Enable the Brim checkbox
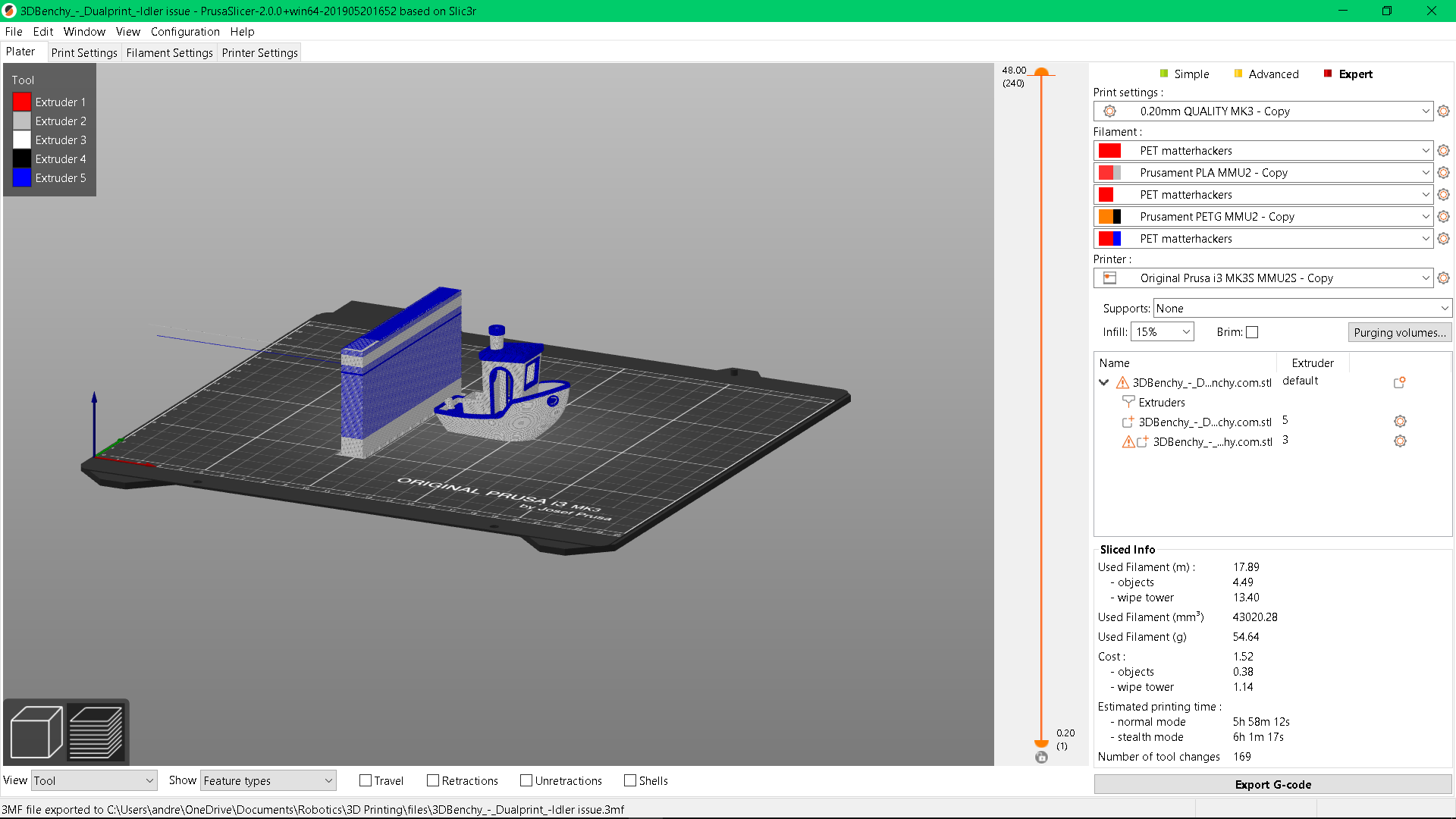 tap(1251, 331)
